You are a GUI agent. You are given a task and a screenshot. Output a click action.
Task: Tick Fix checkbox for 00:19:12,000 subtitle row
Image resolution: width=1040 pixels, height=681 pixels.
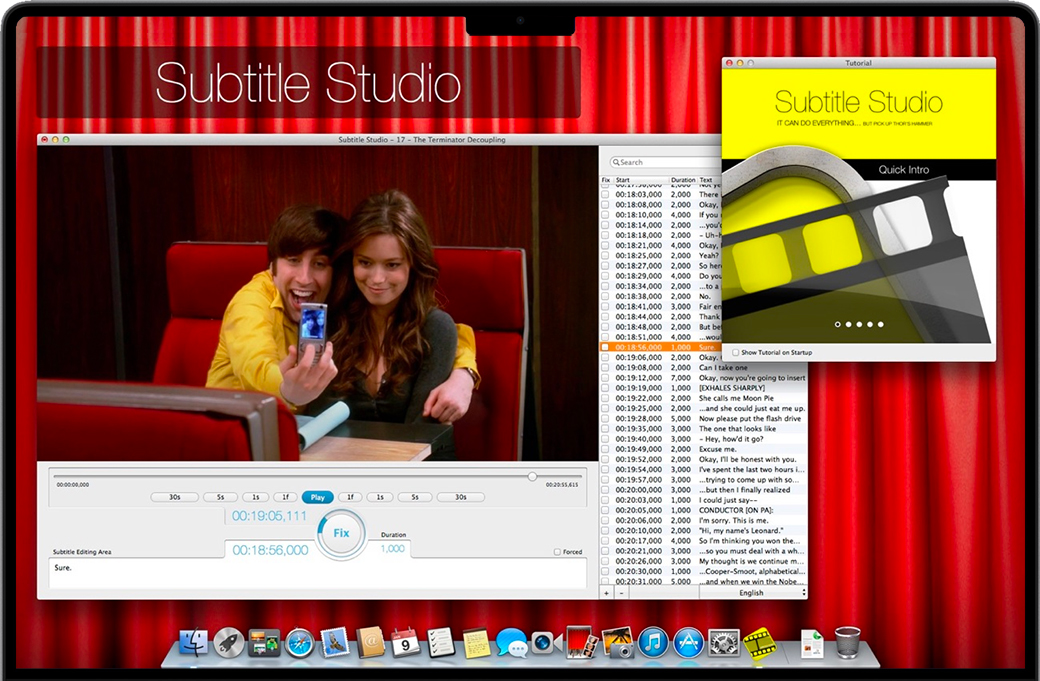coord(605,378)
